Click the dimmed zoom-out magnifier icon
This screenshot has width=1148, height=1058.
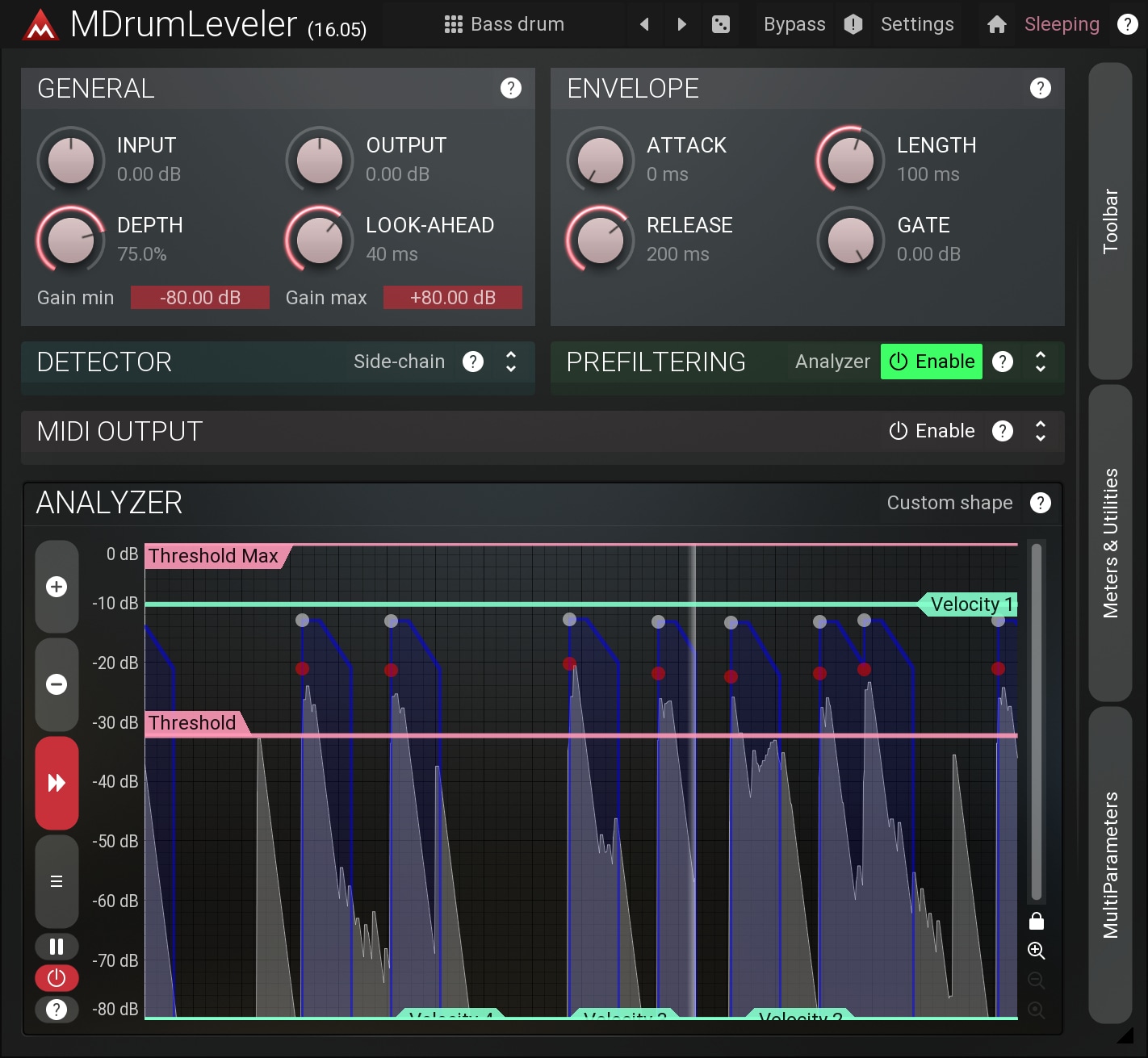[x=1037, y=981]
